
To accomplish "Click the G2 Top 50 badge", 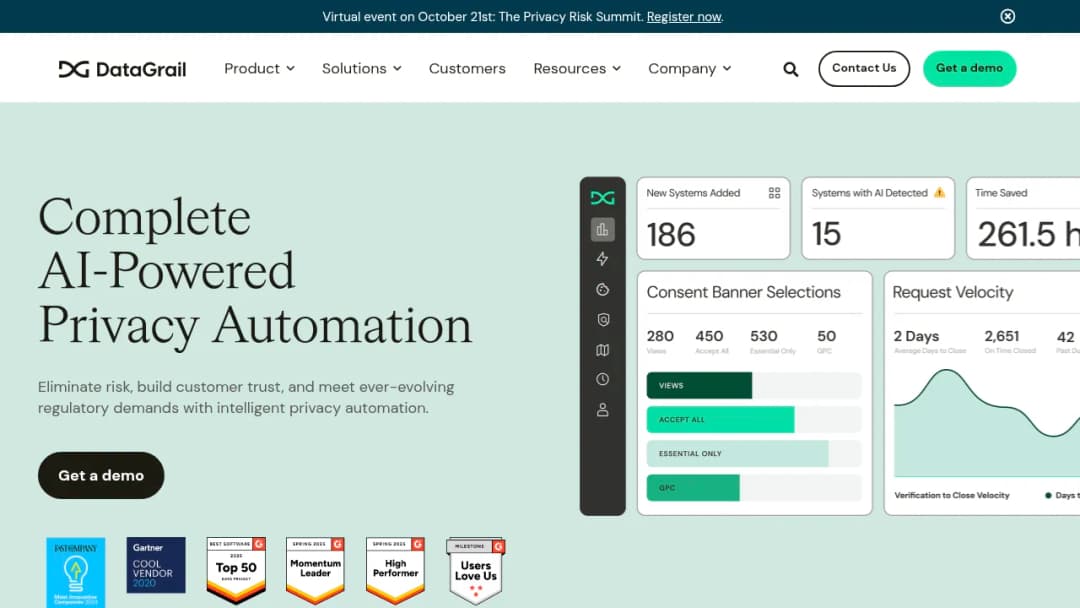I will tap(236, 571).
